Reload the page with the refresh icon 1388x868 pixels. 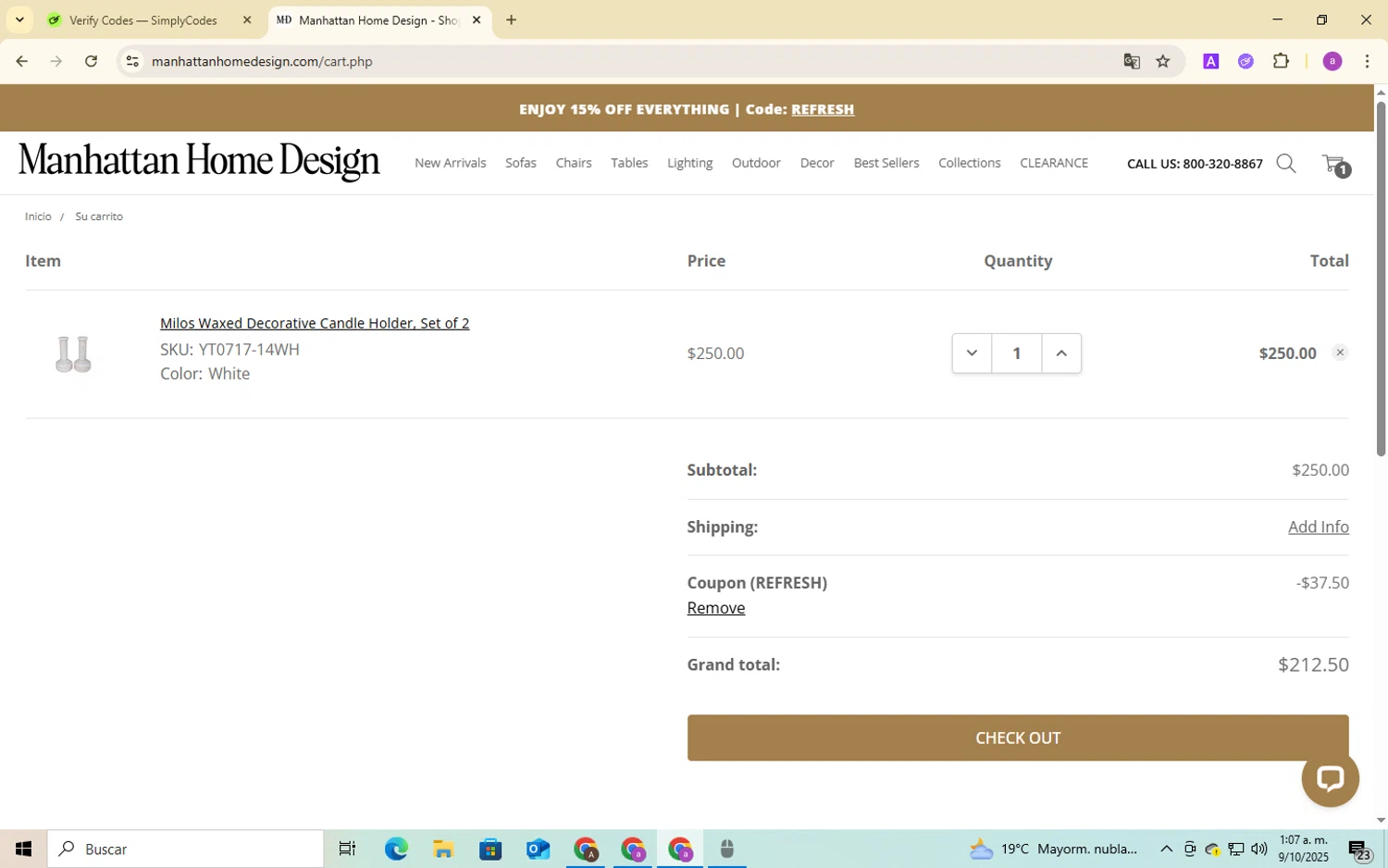(91, 61)
